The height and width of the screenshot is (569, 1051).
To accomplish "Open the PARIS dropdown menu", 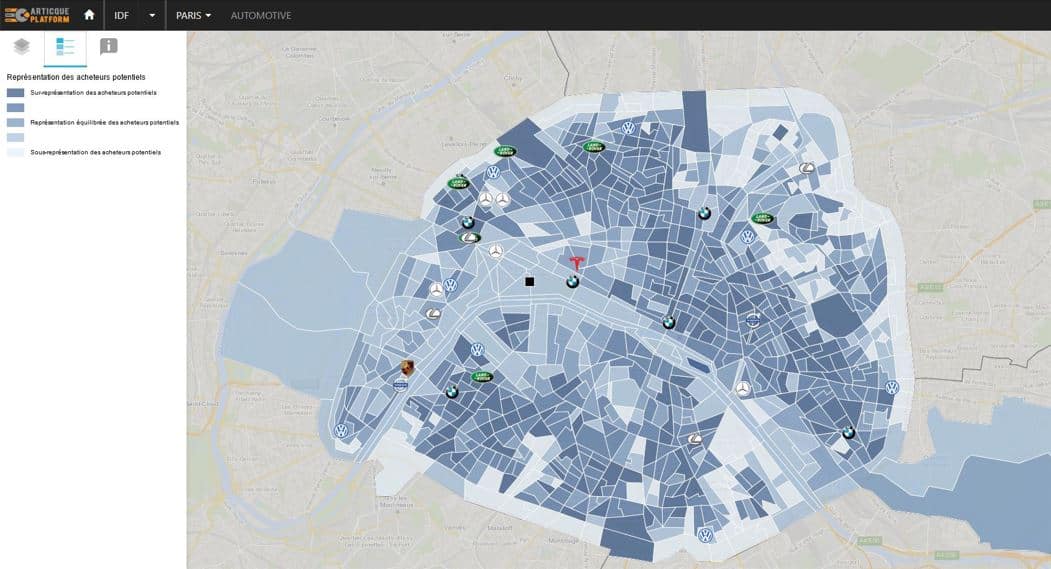I will point(194,15).
